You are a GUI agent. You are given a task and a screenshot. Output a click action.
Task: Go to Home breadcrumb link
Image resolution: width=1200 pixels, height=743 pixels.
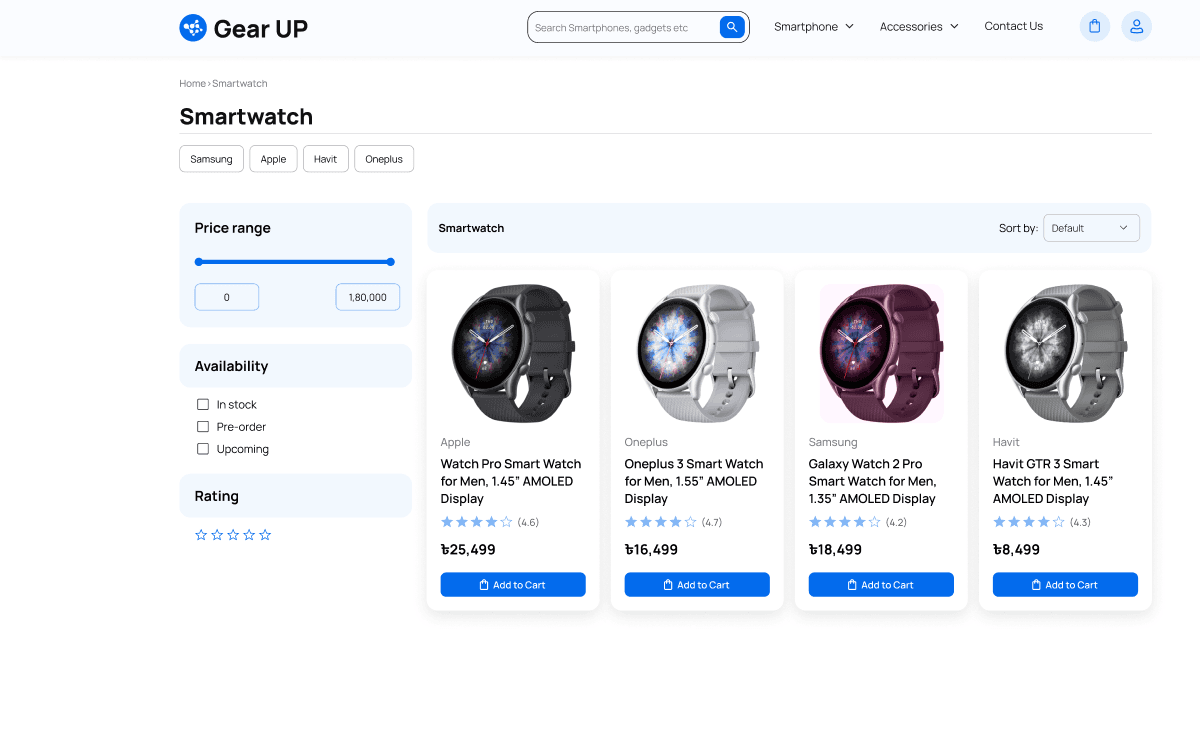(x=192, y=83)
